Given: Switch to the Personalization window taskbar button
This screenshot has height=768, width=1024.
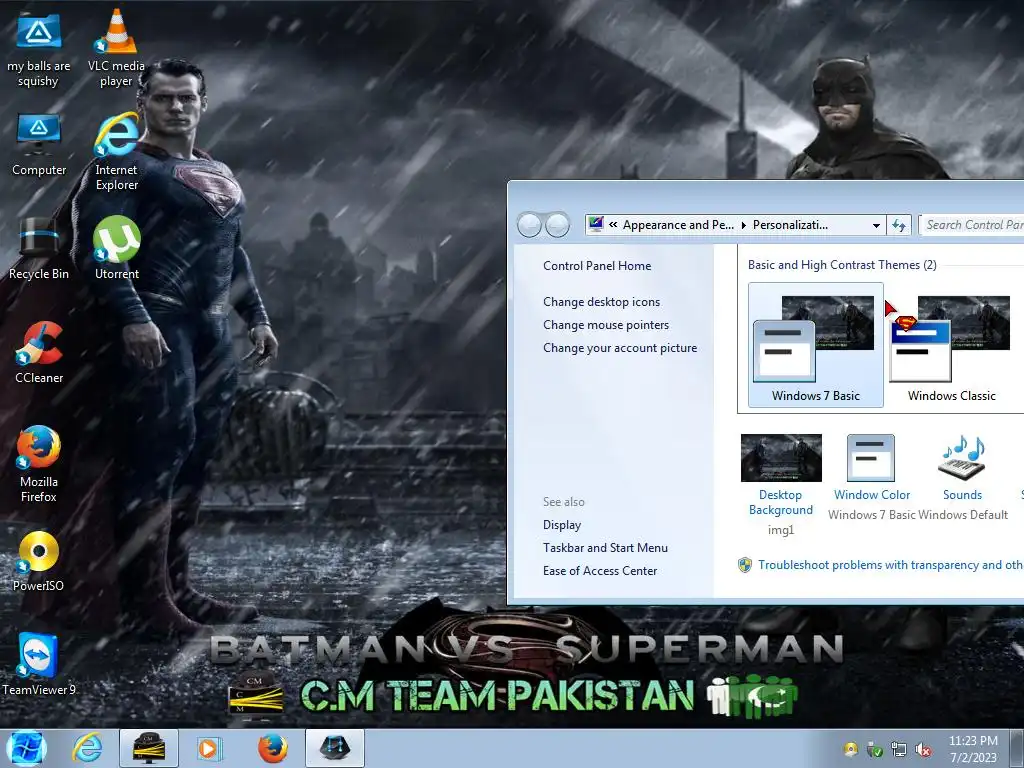Looking at the screenshot, I should (334, 748).
